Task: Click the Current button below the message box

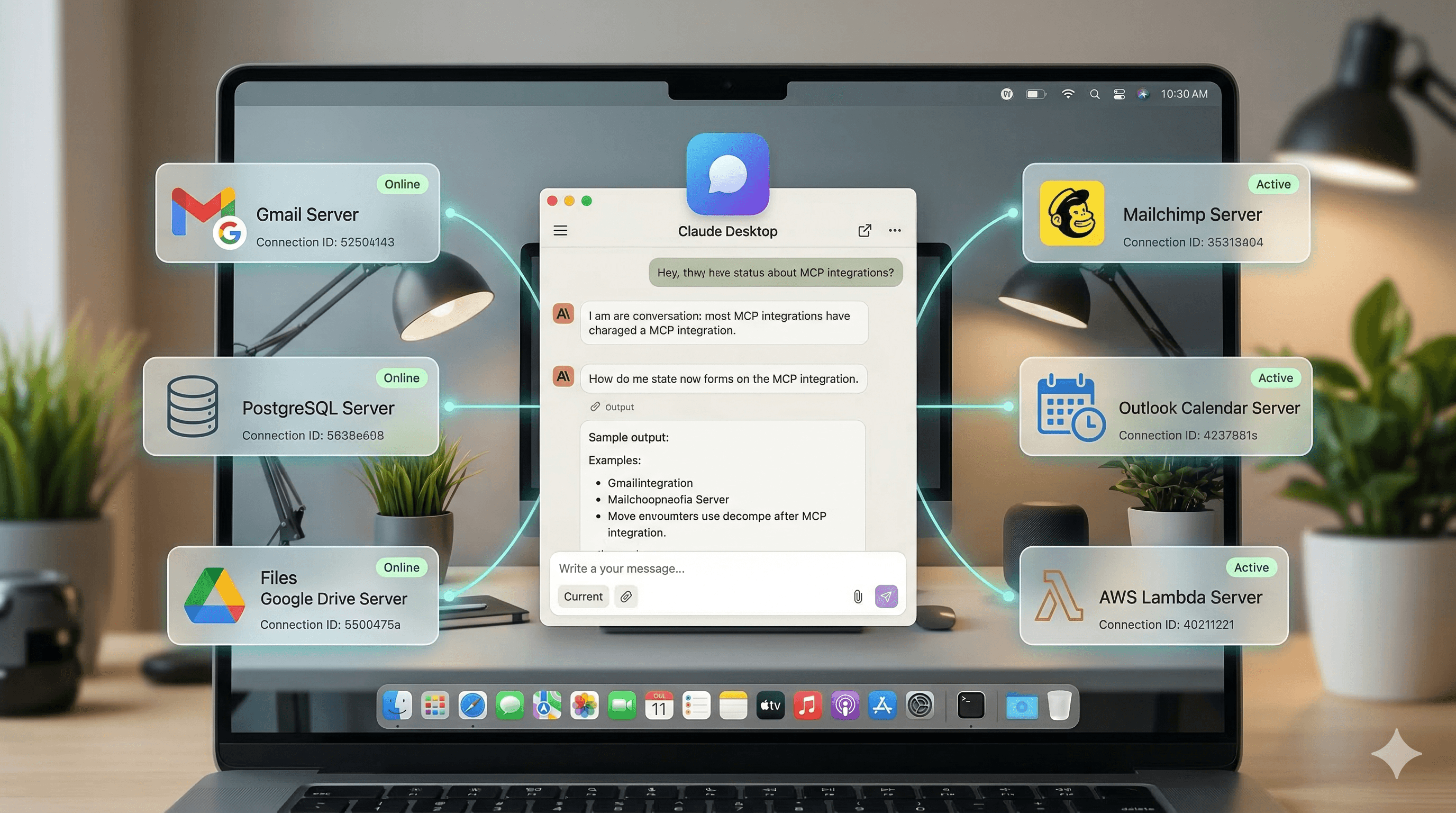Action: tap(583, 597)
